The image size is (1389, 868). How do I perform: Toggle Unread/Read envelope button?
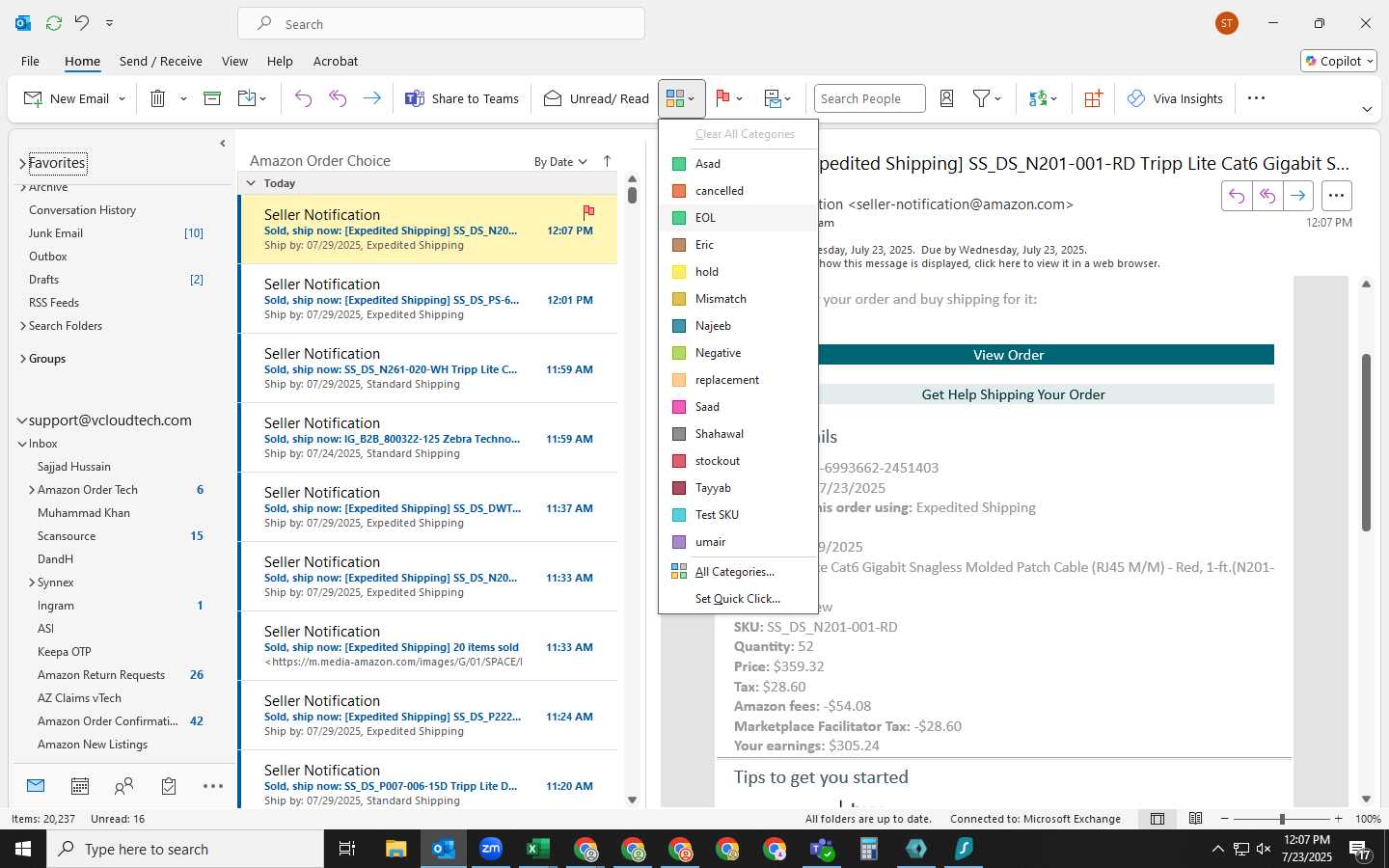point(596,98)
